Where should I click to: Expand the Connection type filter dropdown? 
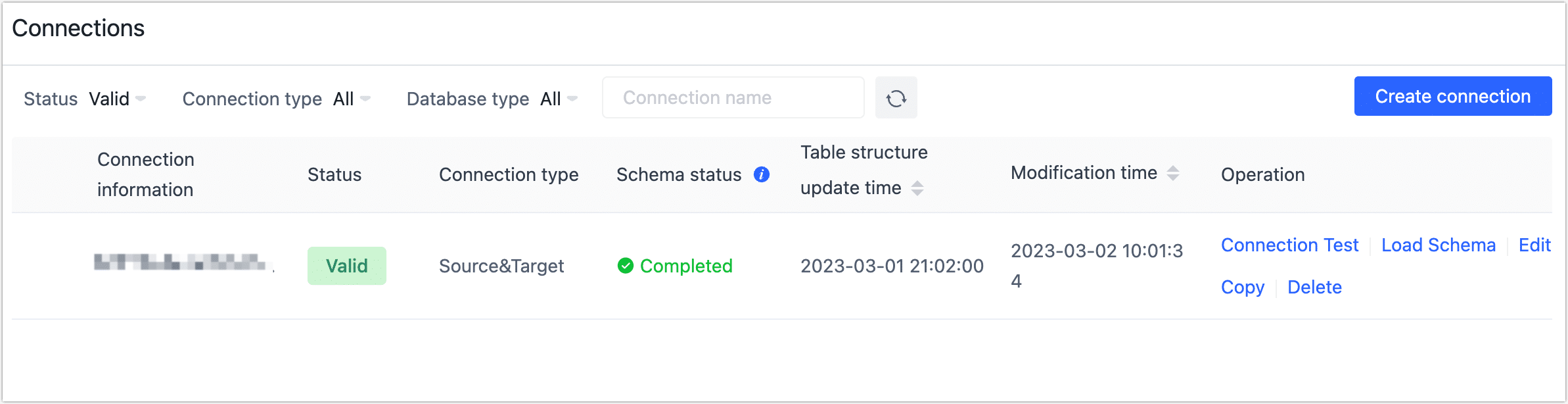(x=352, y=99)
